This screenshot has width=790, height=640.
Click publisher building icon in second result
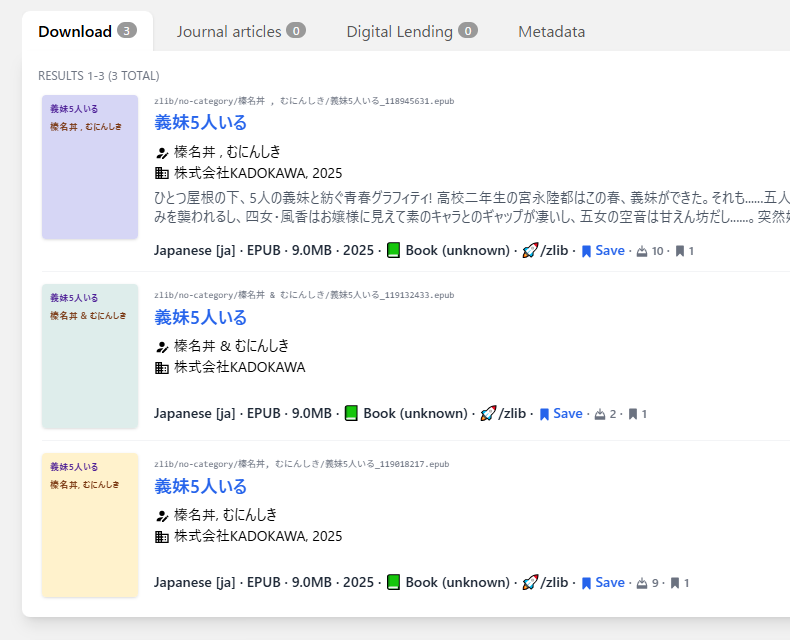[x=162, y=368]
